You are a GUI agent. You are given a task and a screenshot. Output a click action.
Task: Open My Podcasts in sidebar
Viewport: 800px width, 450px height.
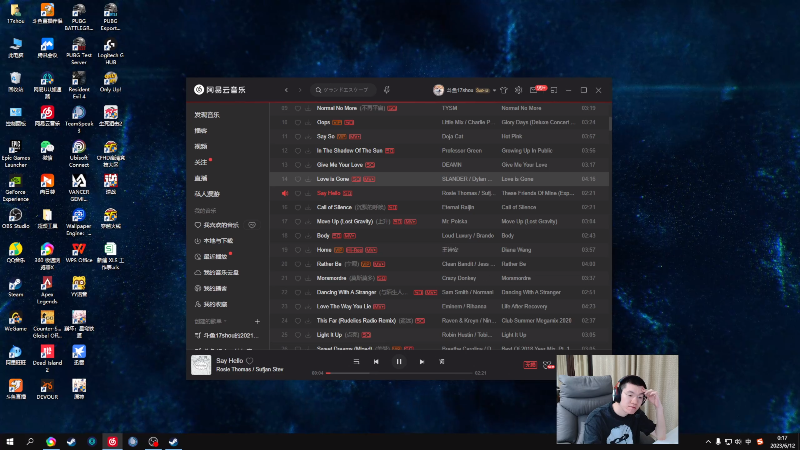point(211,288)
